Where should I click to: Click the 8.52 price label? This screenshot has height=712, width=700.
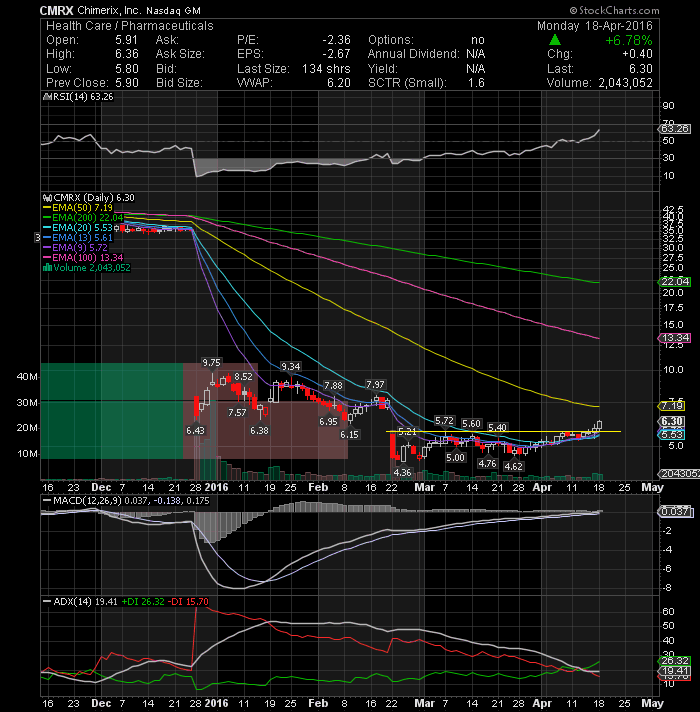click(x=243, y=376)
